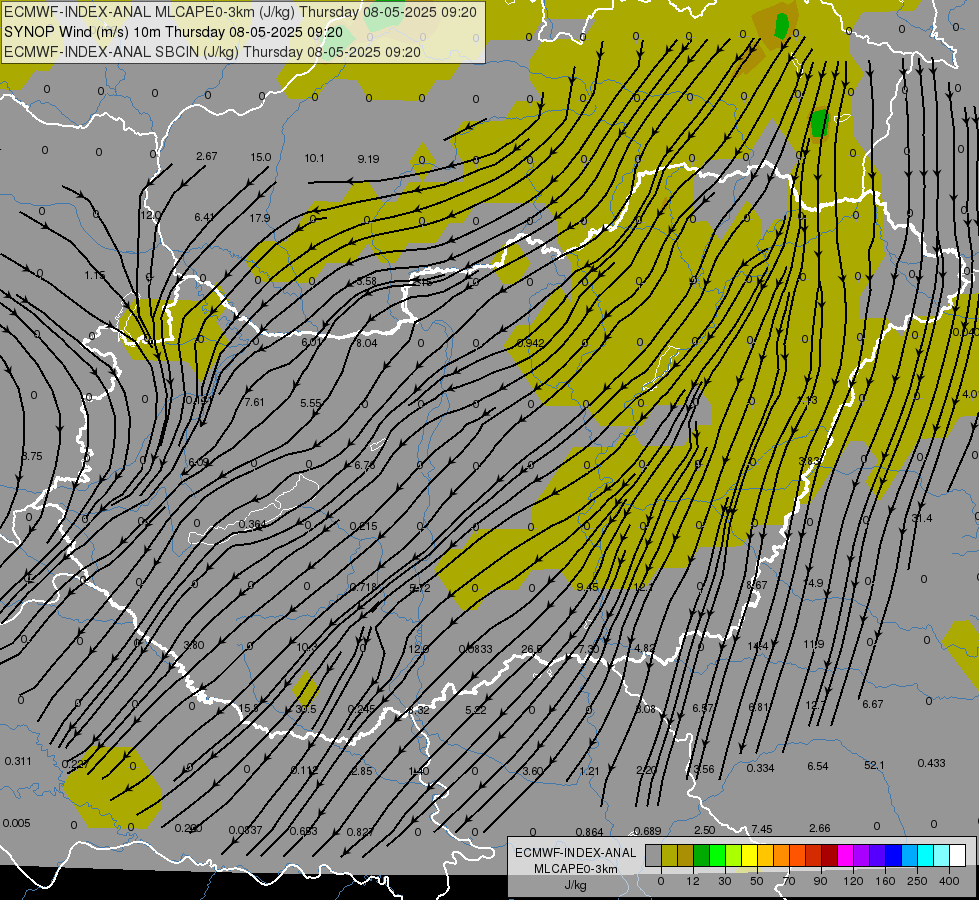Screen dimensions: 979x900
Task: Click the map value 2.67
Action: 207,156
